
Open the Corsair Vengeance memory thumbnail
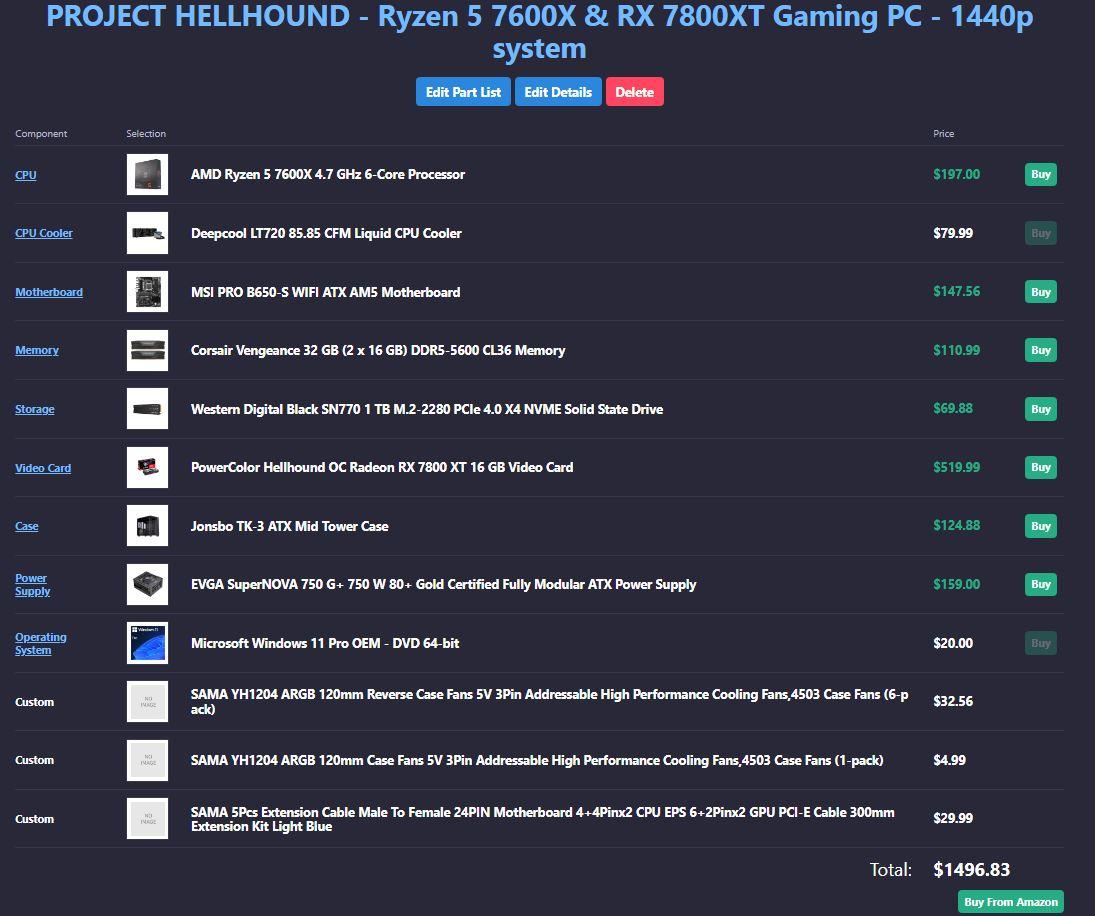click(147, 350)
